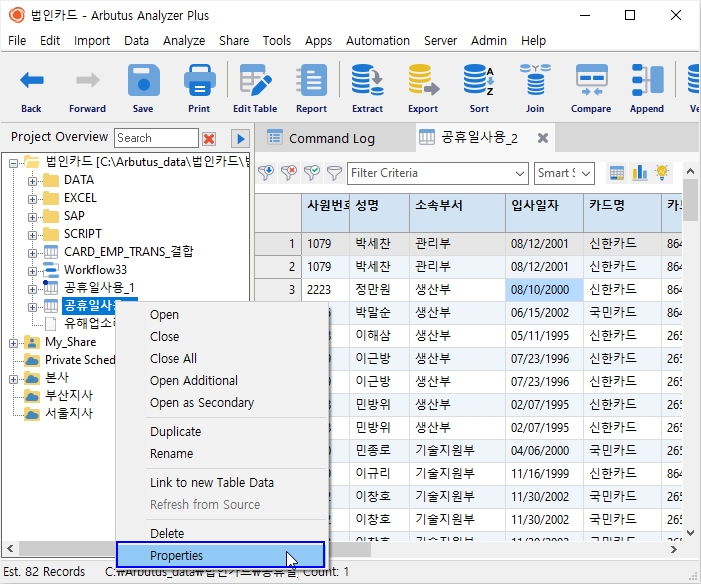Open the File menu
Screen dimensions: 701x584
click(x=17, y=41)
